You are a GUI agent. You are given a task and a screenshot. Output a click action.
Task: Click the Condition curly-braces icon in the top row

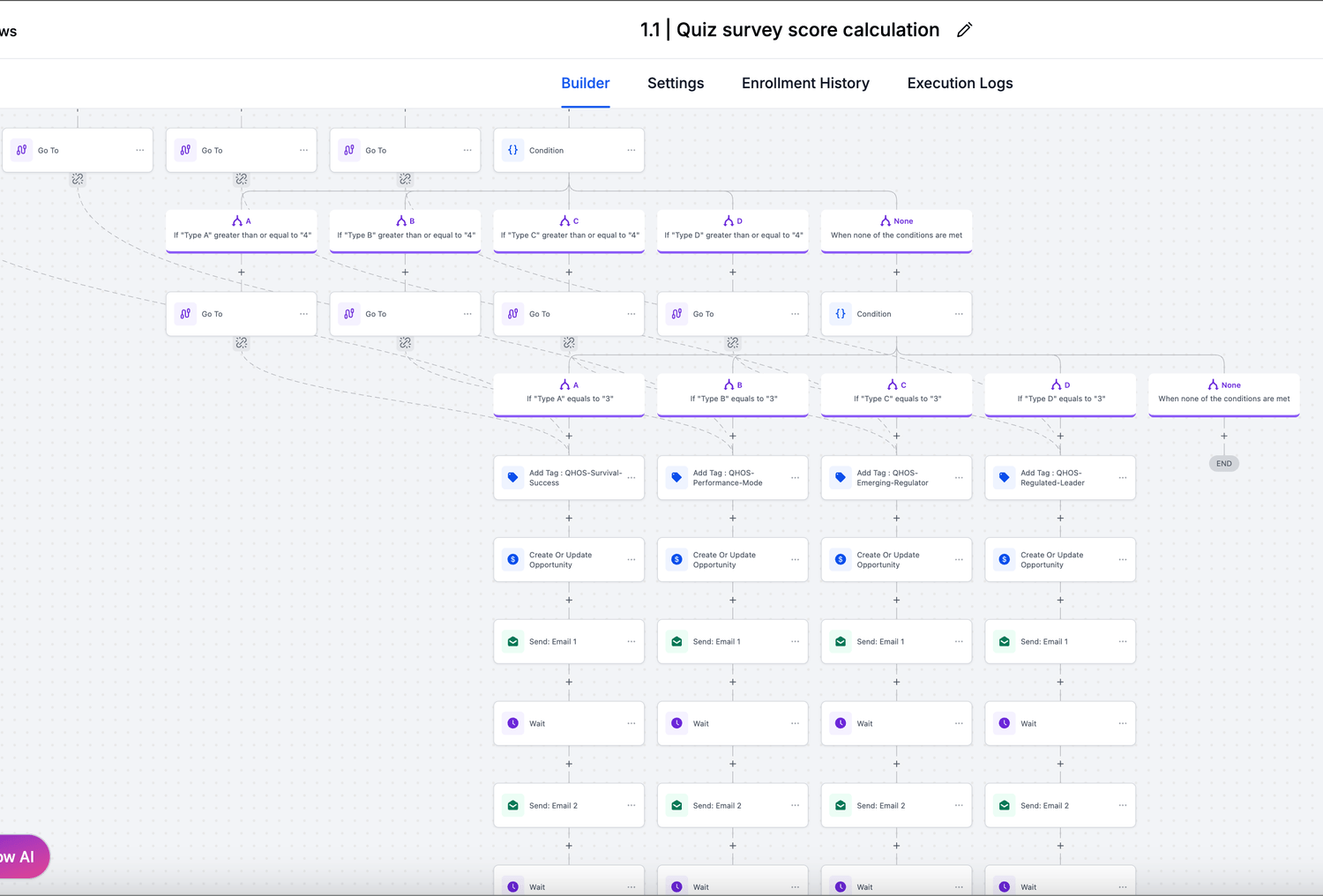512,150
